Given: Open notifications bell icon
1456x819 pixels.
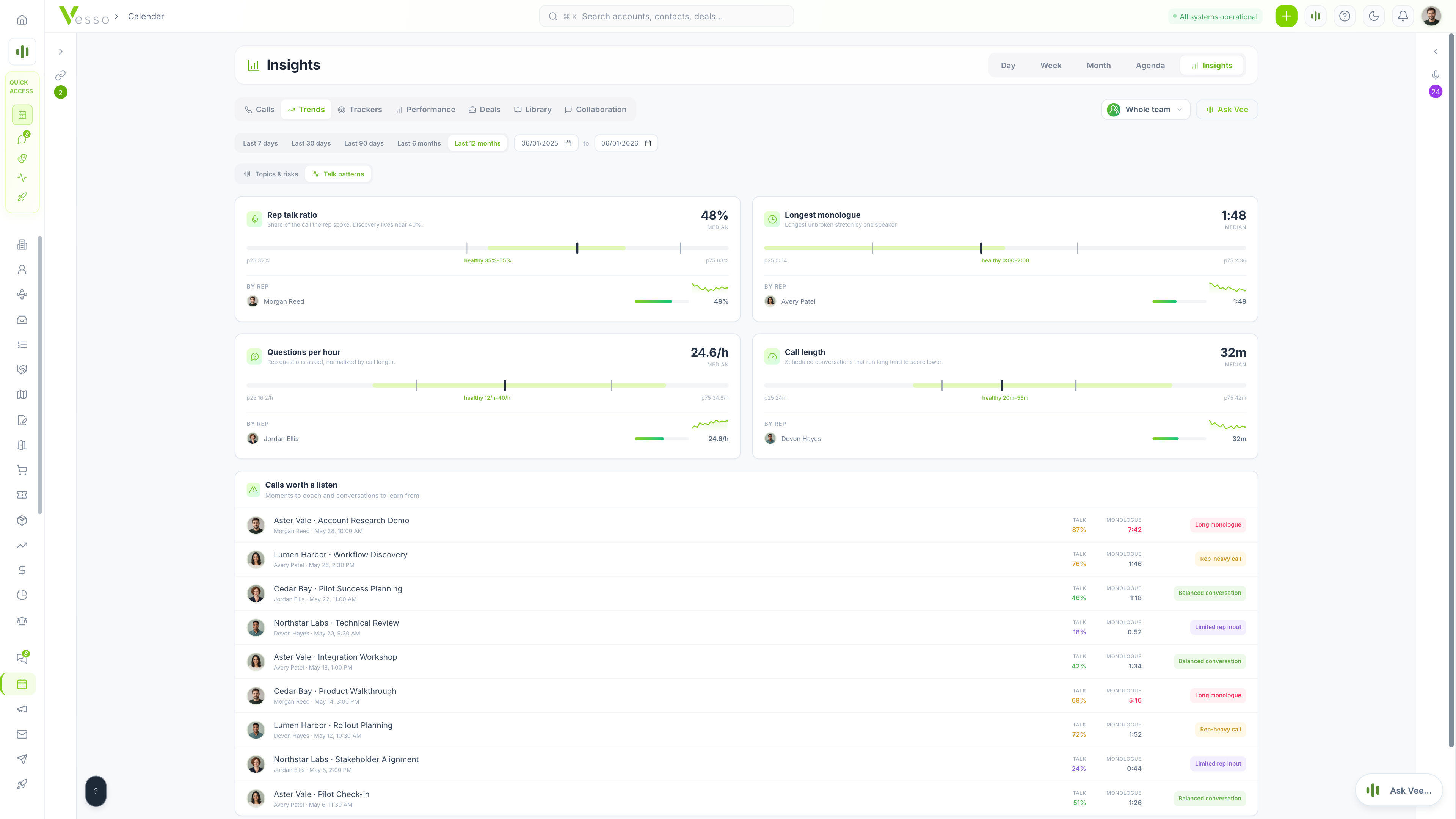Looking at the screenshot, I should 1403,16.
